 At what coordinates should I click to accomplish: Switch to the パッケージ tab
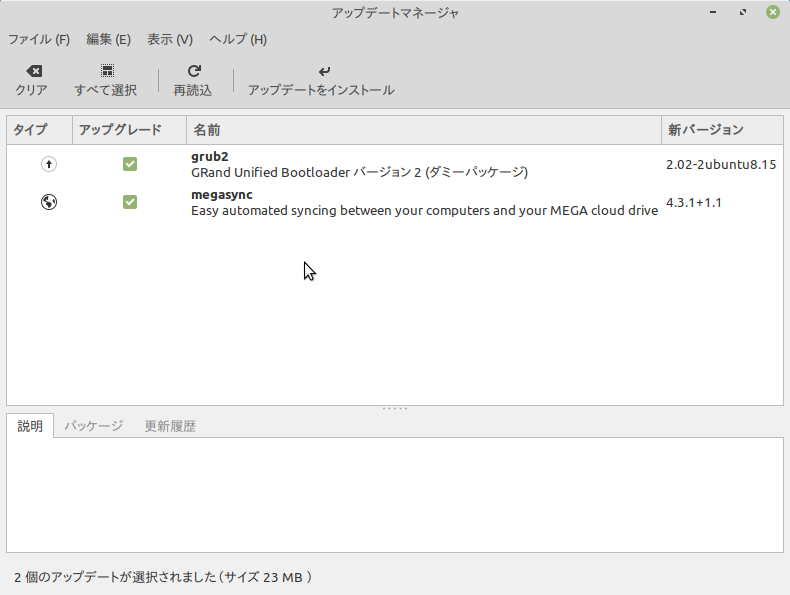point(94,426)
